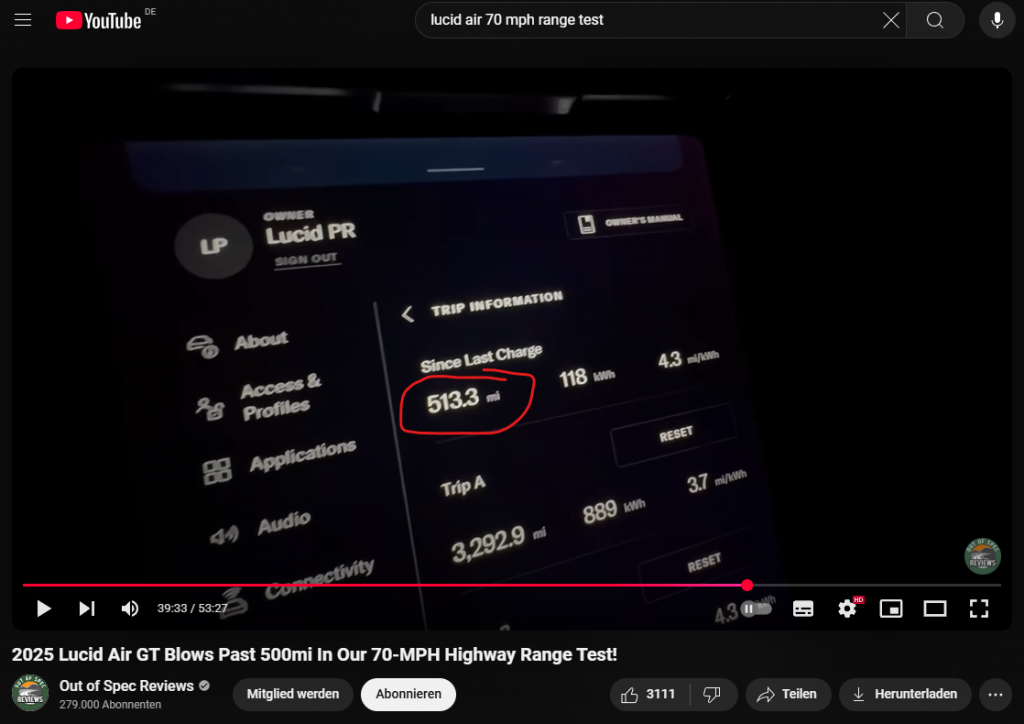Switch to miniplayer mode
Screen dimensions: 1024x724
pos(891,608)
